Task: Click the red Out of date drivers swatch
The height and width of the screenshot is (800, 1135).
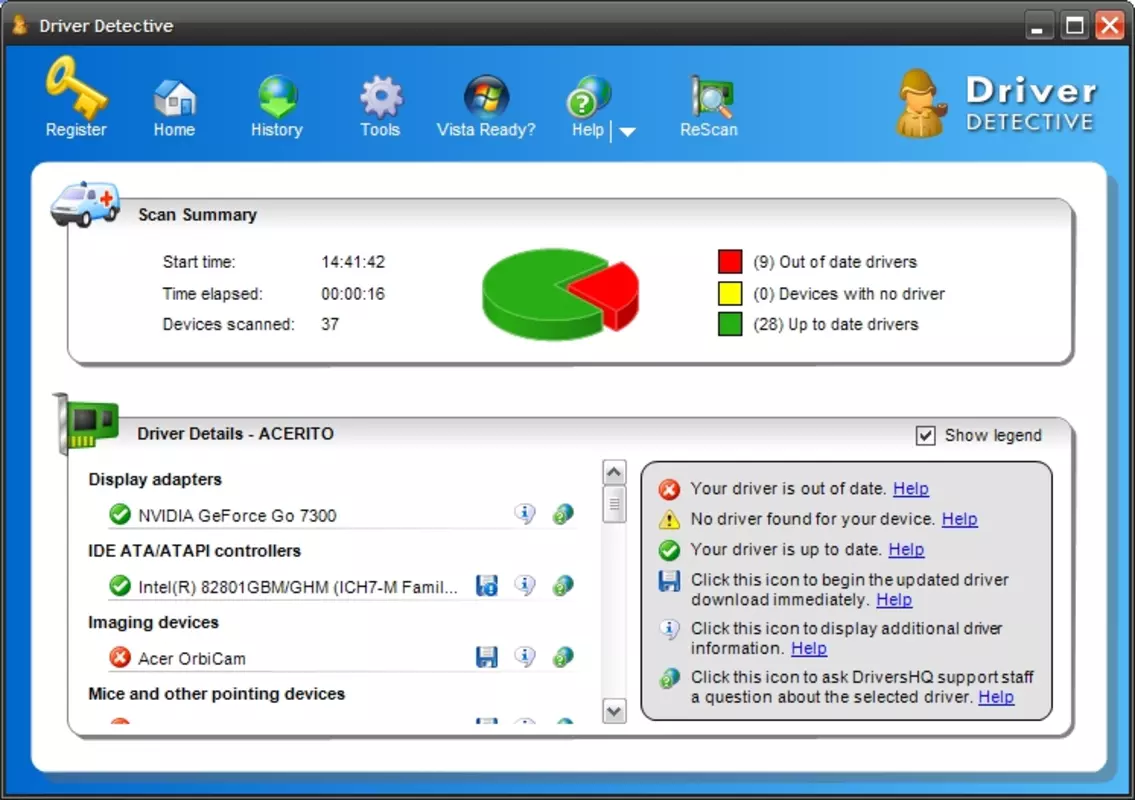Action: [x=730, y=261]
